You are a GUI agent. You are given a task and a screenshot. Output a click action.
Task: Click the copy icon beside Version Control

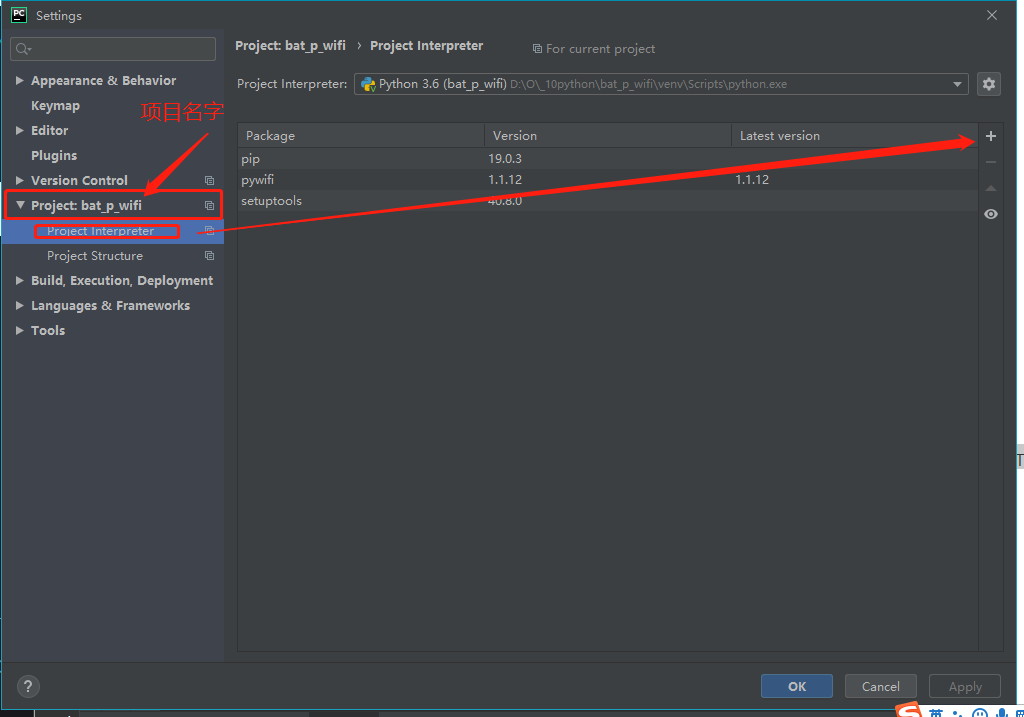209,180
